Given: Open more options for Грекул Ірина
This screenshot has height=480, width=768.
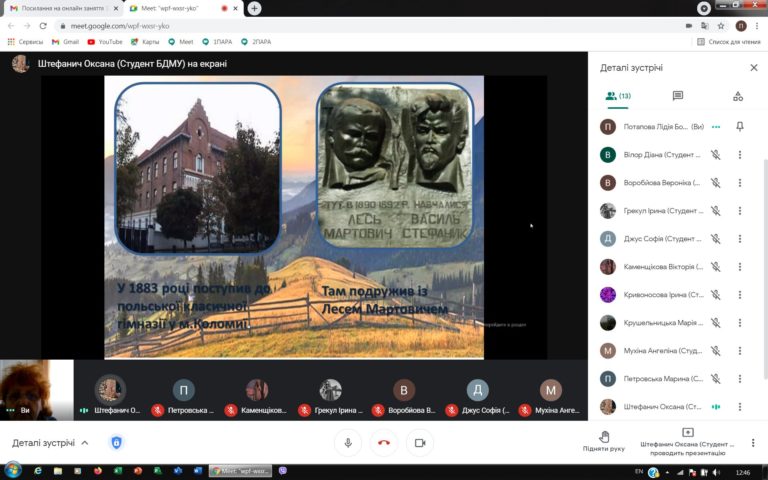Looking at the screenshot, I should (x=740, y=211).
